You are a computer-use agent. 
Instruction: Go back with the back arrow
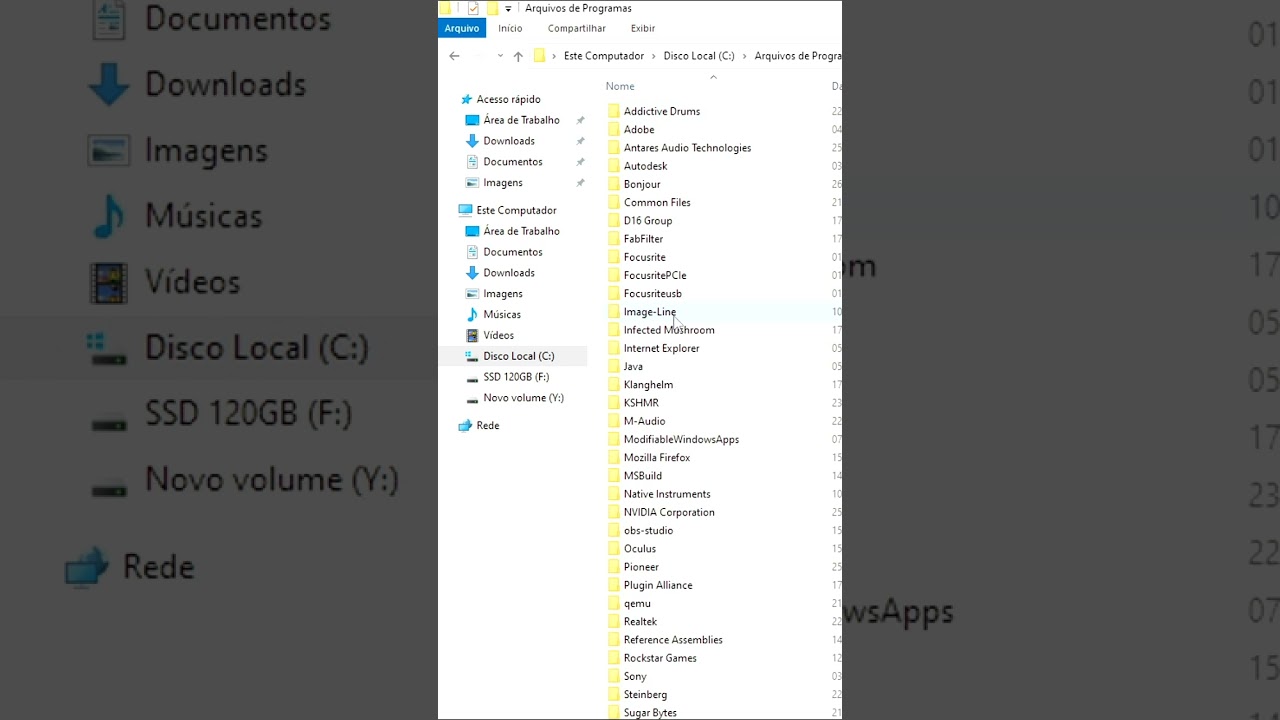pyautogui.click(x=454, y=56)
